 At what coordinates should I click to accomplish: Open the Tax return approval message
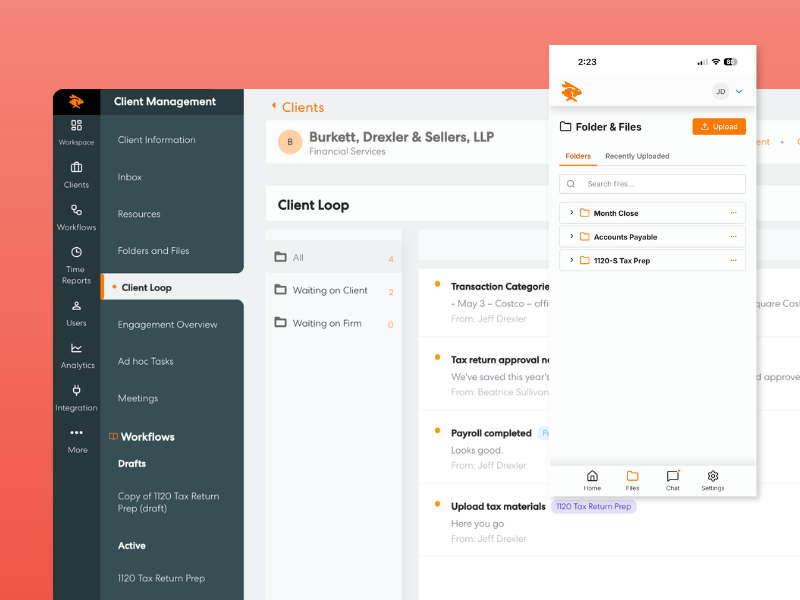[x=499, y=360]
